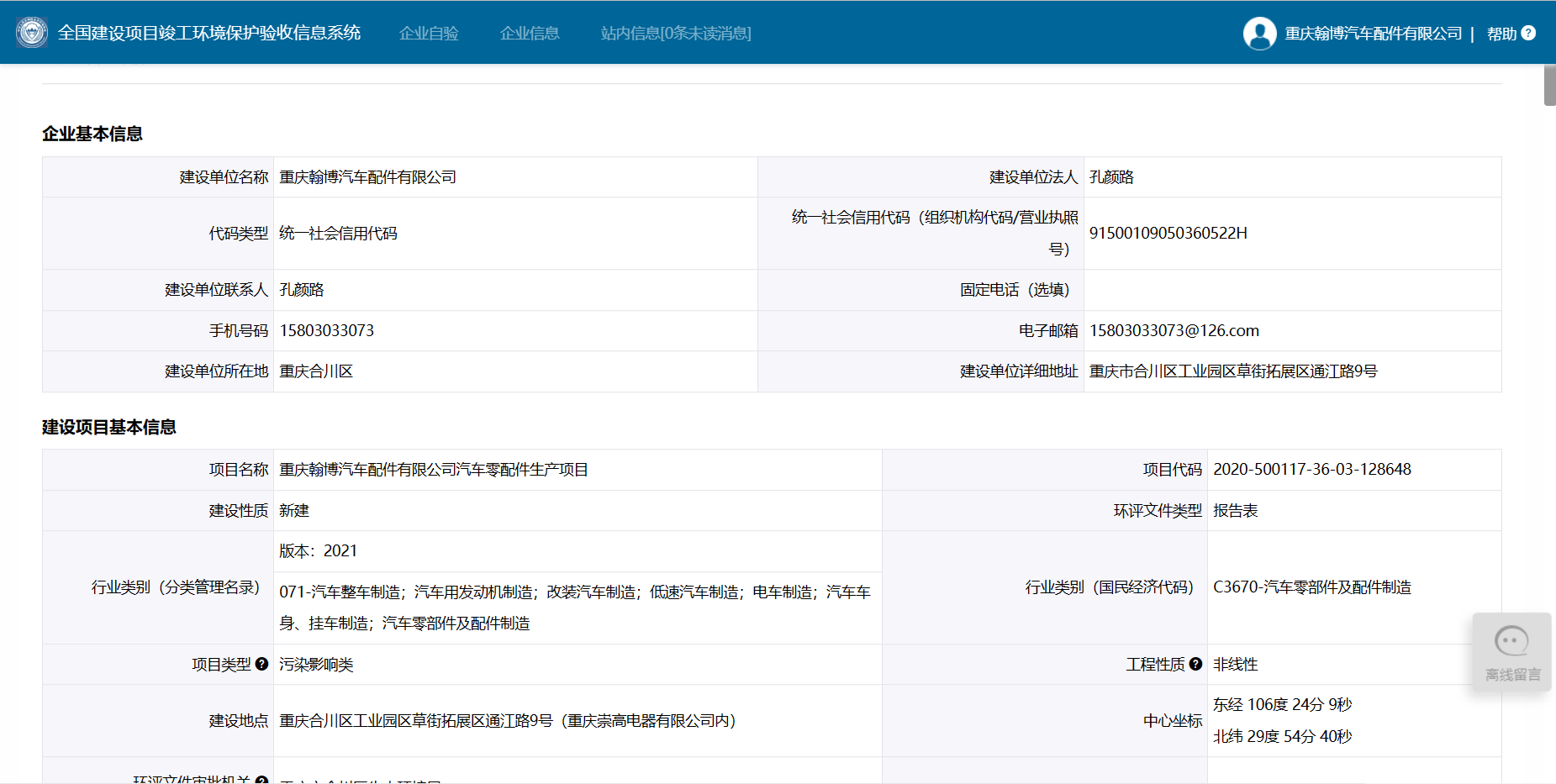1556x784 pixels.
Task: Select the email 15803033073@126.com
Action: [1174, 330]
